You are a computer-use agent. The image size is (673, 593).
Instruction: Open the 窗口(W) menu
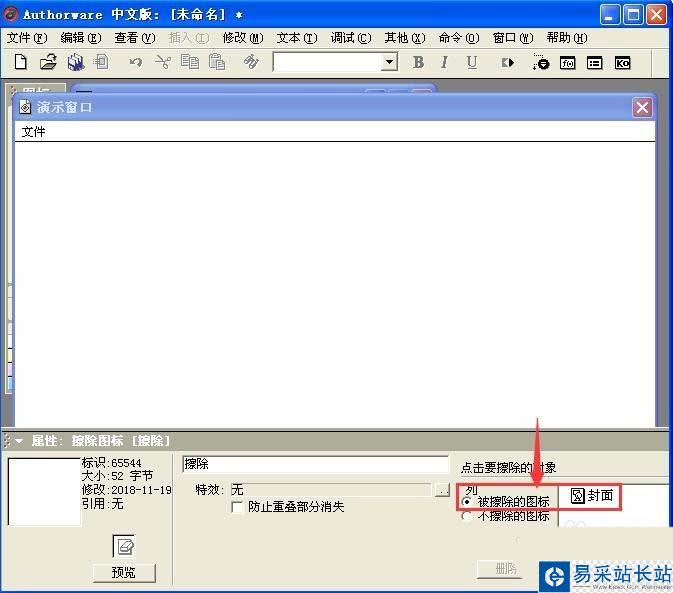click(513, 38)
